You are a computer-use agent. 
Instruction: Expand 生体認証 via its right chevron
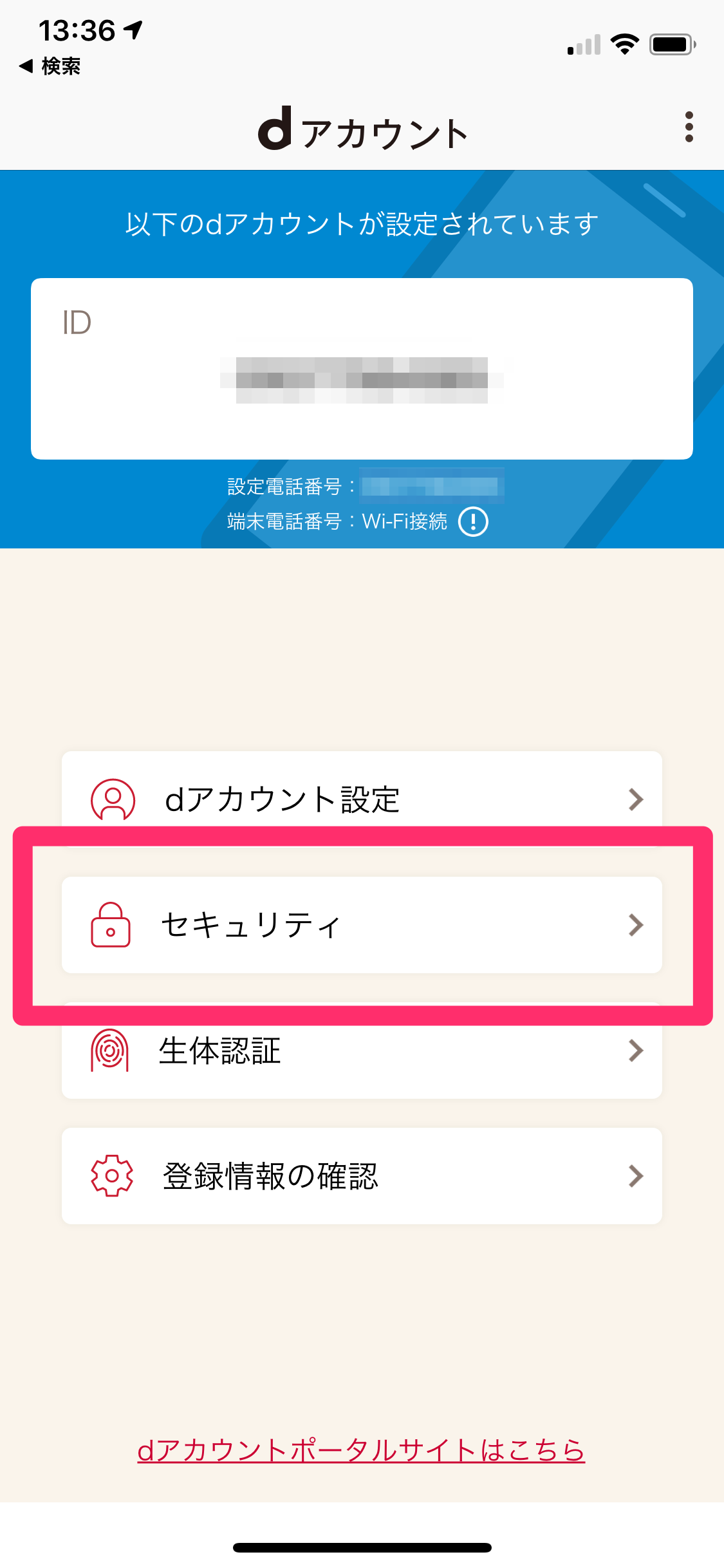(x=636, y=1050)
